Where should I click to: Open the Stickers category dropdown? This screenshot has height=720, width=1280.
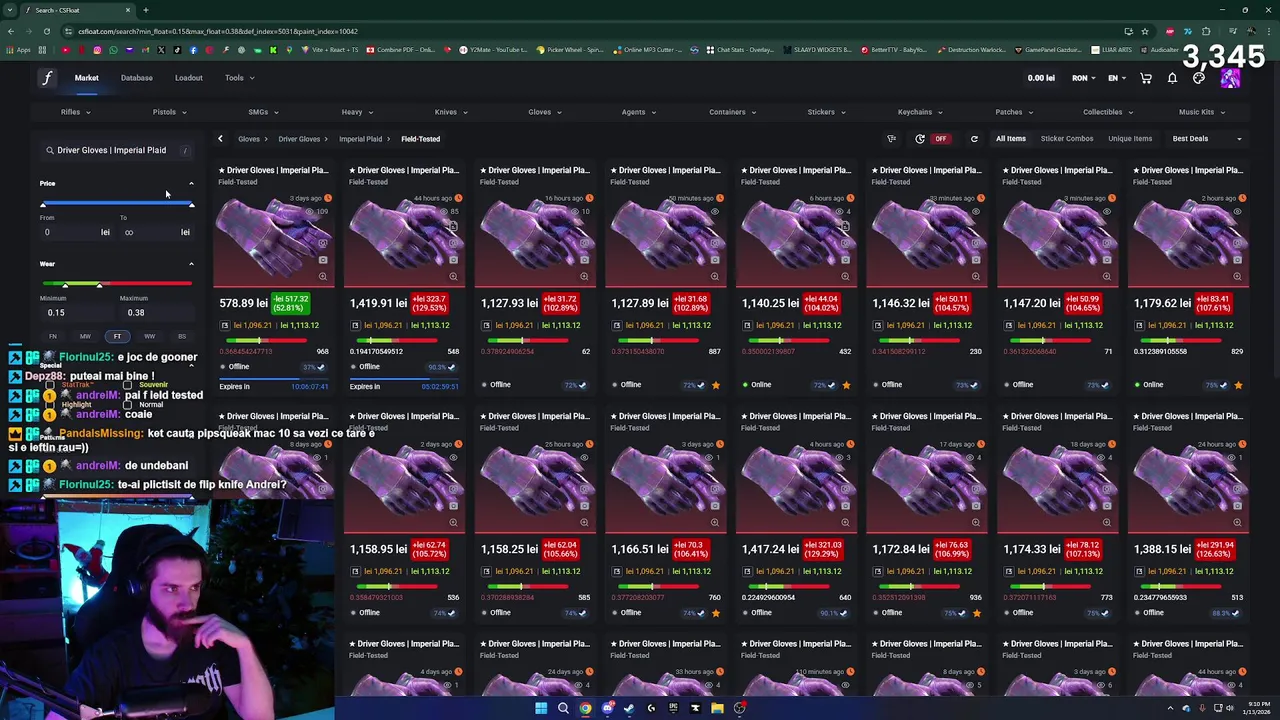coord(826,112)
